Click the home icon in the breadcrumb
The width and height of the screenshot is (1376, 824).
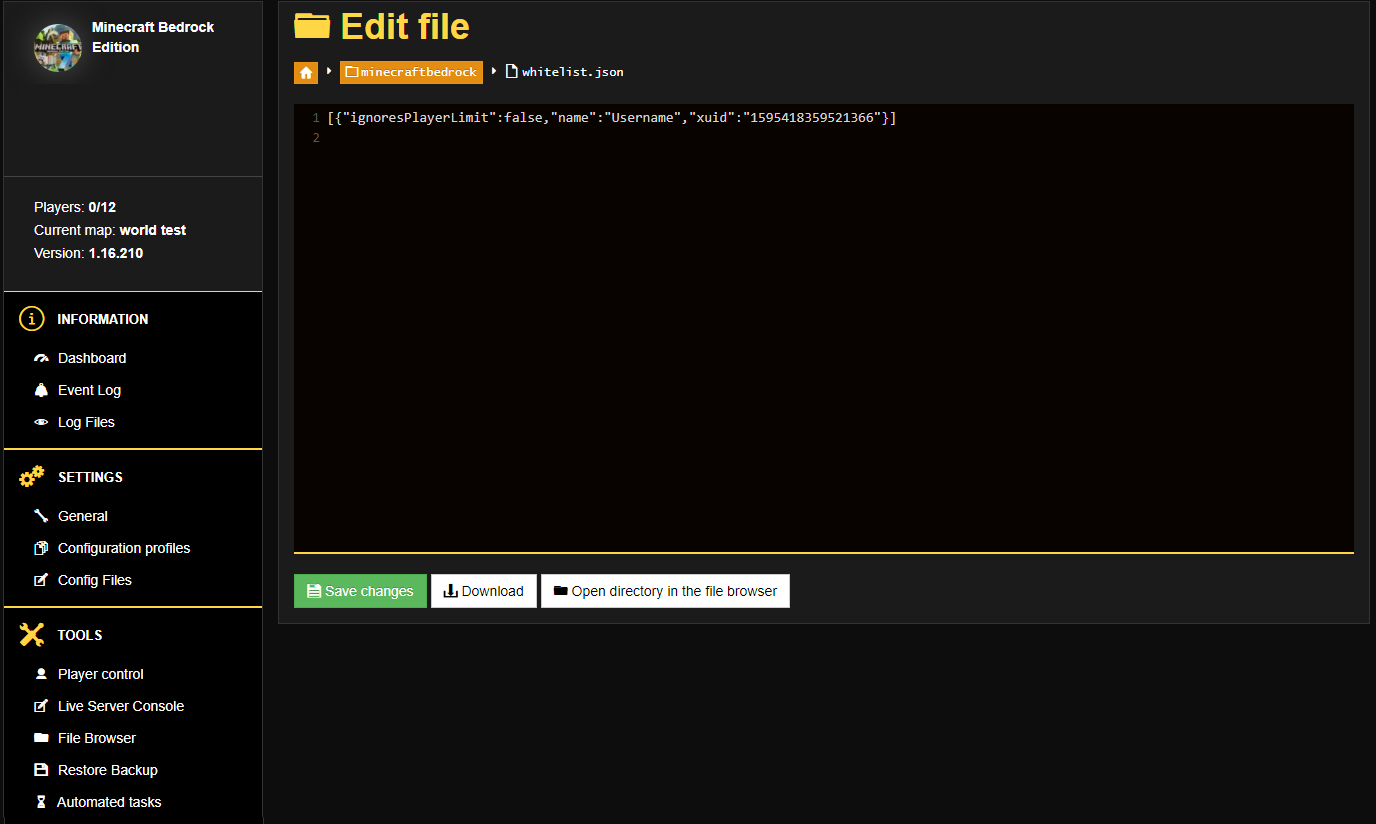tap(305, 72)
